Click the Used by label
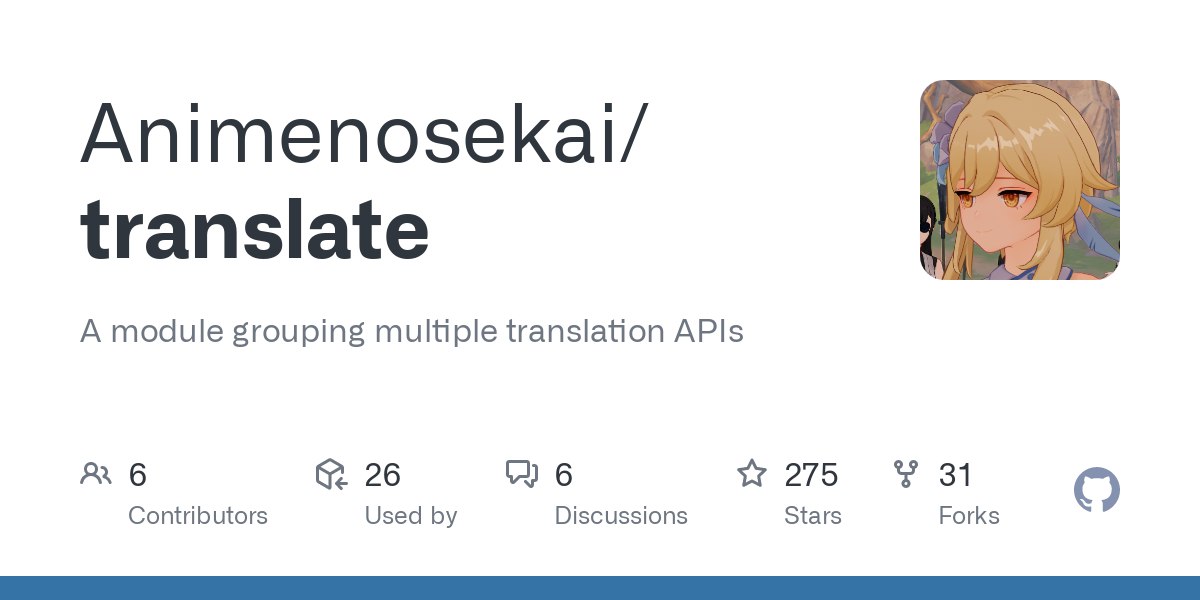Viewport: 1200px width, 600px height. 411,516
